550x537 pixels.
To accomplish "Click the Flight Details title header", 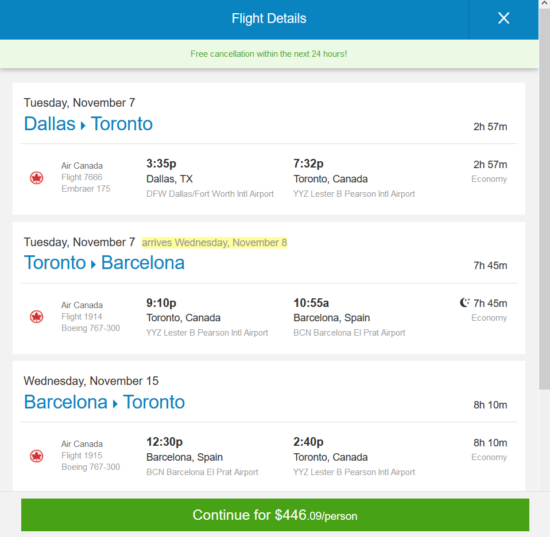I will pyautogui.click(x=269, y=18).
